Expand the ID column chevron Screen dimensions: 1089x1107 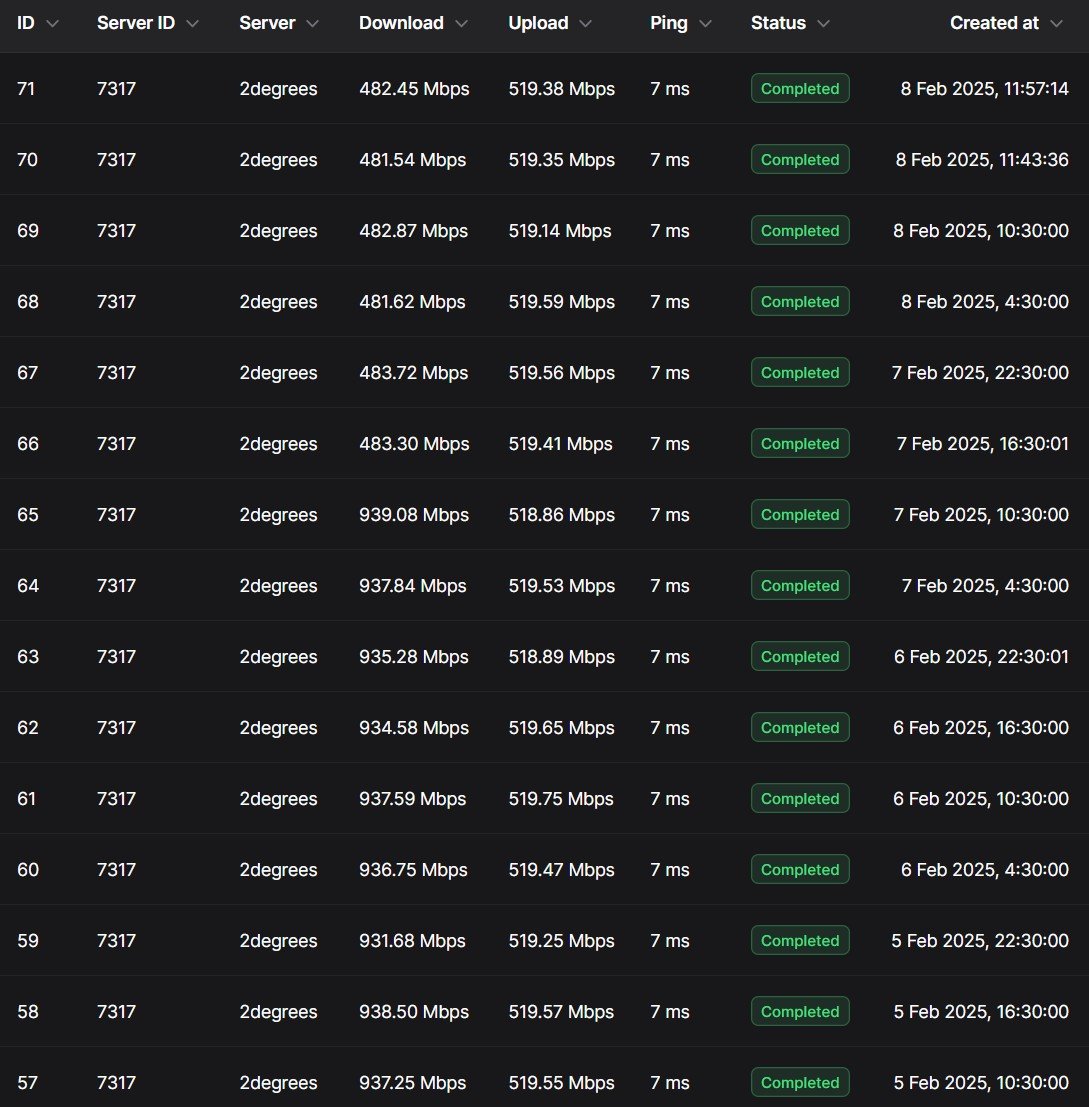point(52,24)
